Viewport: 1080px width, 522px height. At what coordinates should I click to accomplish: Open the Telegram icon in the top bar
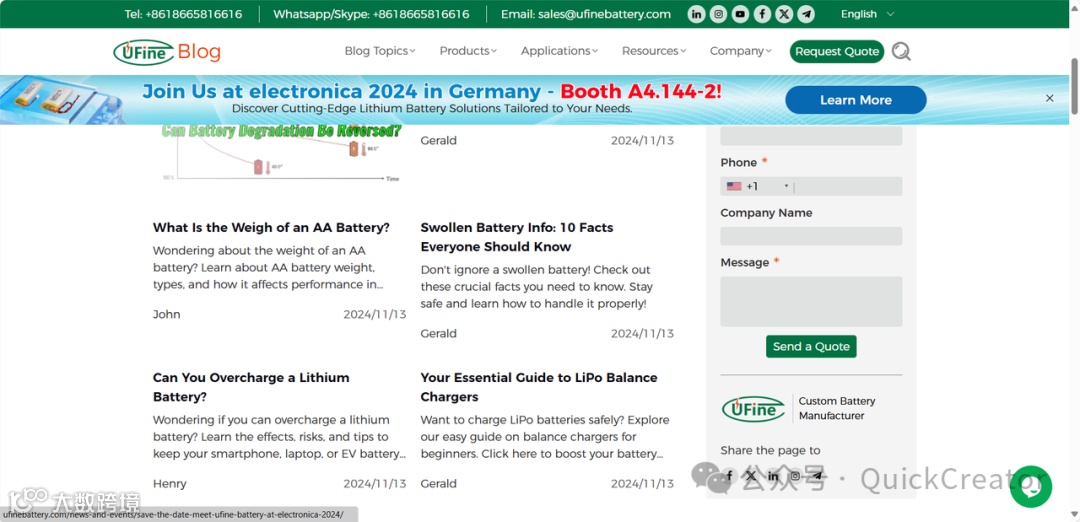tap(806, 14)
